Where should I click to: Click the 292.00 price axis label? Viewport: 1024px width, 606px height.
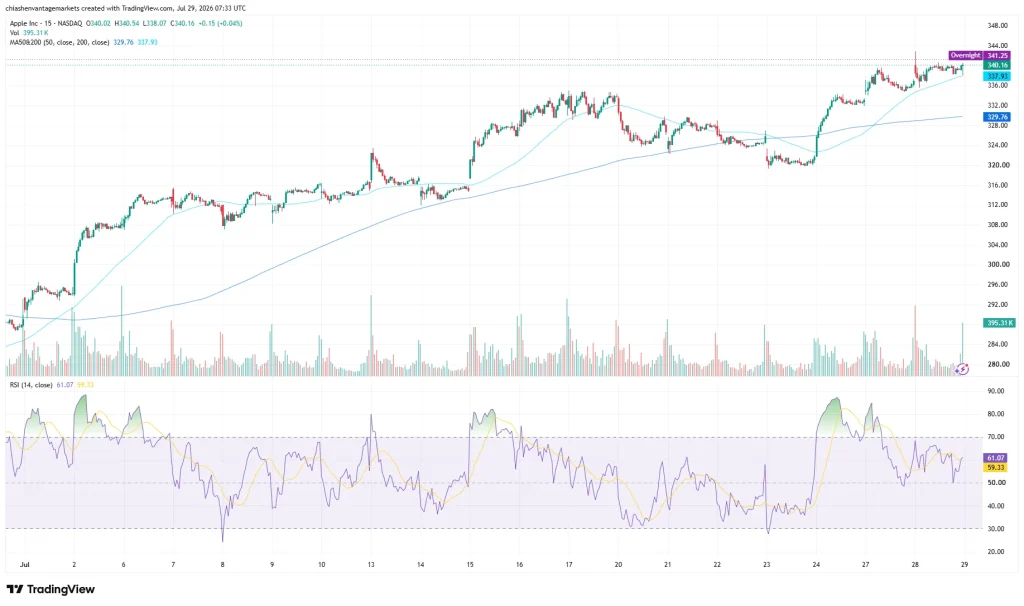(998, 304)
